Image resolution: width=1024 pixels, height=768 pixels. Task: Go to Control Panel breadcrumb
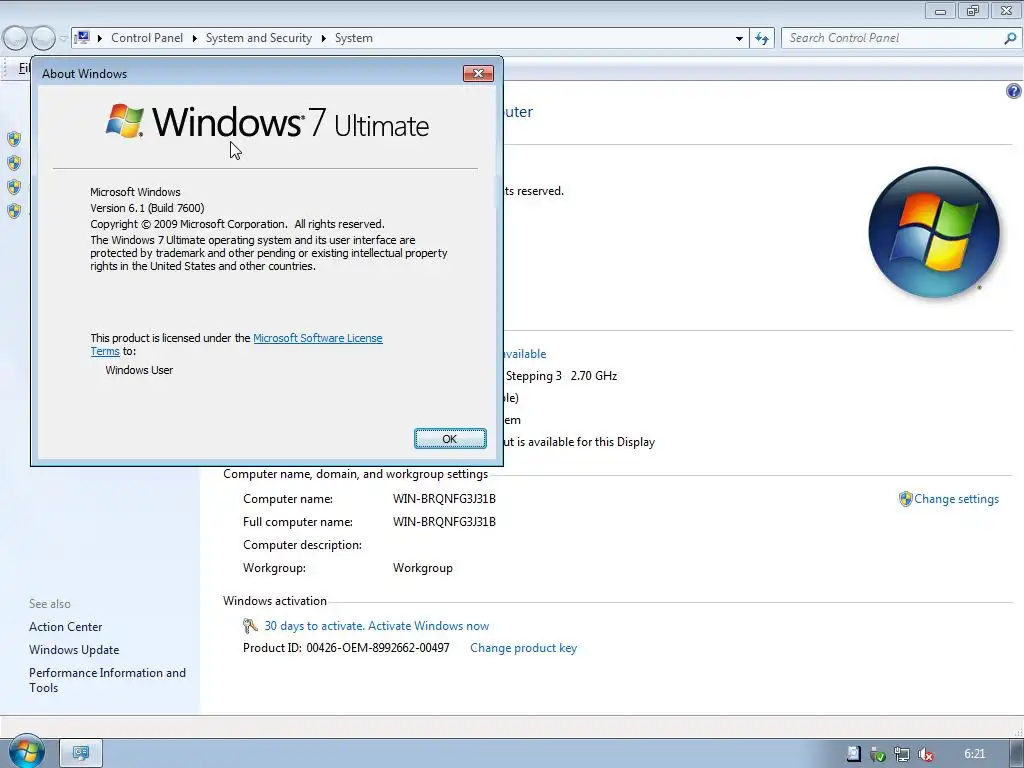(x=147, y=38)
